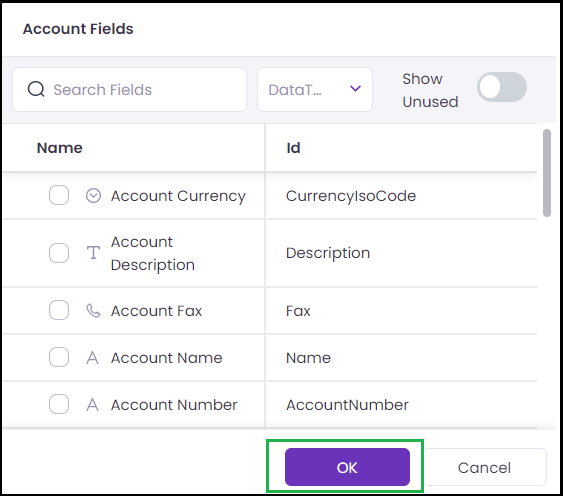Image resolution: width=563 pixels, height=496 pixels.
Task: Click the text type icon beside Account Number
Action: (93, 405)
